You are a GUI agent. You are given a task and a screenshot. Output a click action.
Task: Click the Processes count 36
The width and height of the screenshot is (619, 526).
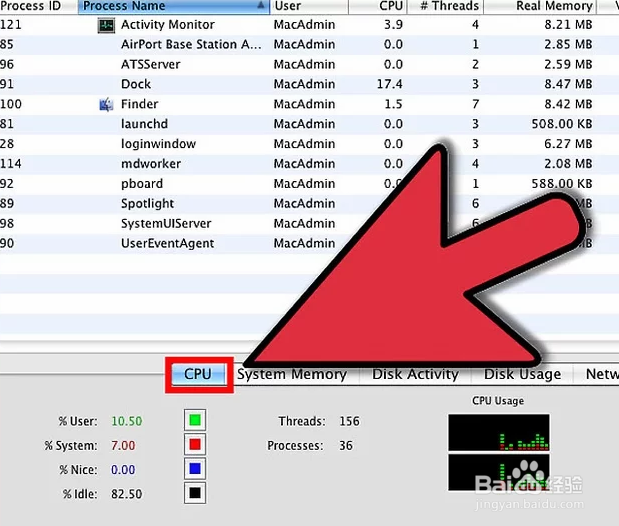(346, 446)
